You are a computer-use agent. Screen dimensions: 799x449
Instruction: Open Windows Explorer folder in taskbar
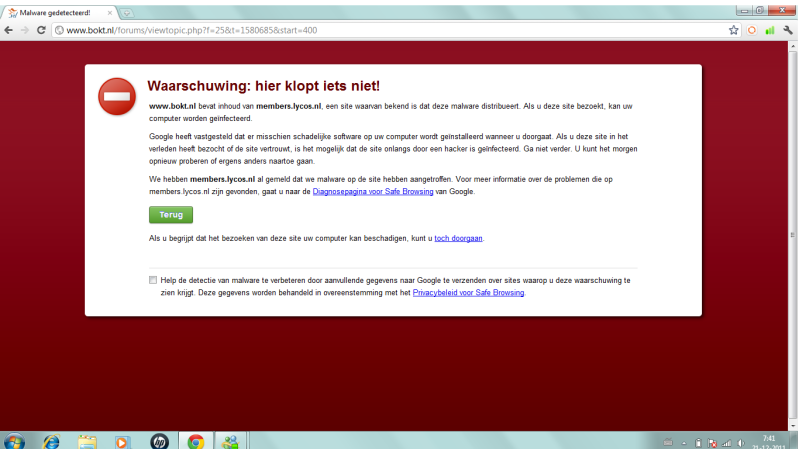tap(87, 441)
